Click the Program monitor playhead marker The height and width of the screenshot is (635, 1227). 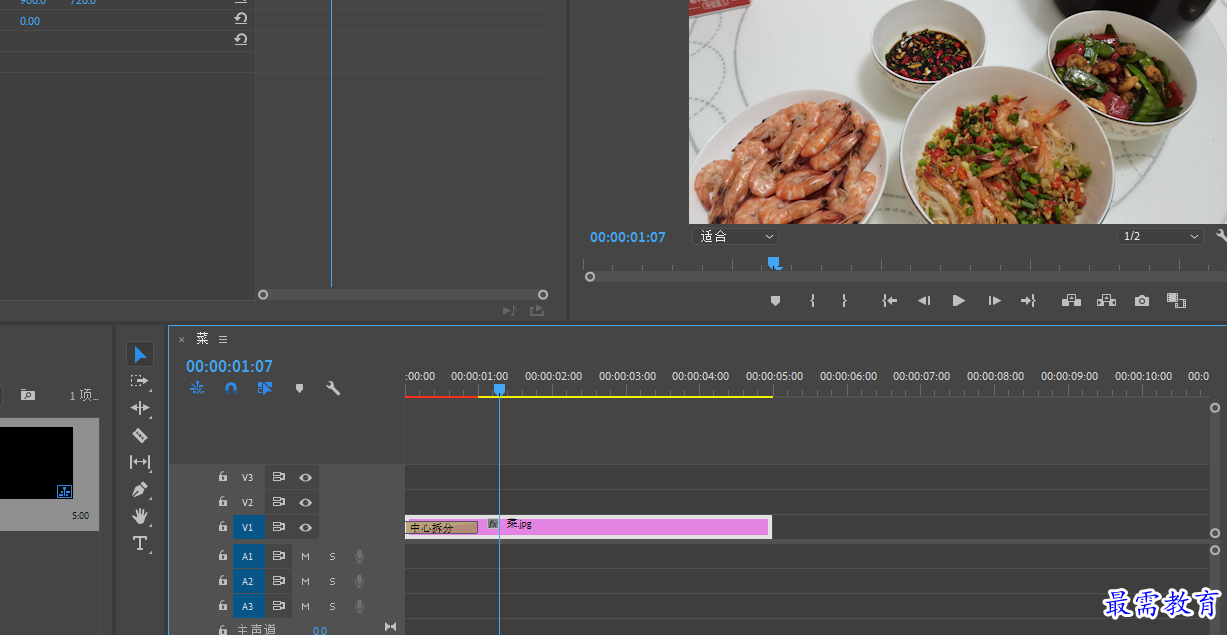[x=773, y=262]
